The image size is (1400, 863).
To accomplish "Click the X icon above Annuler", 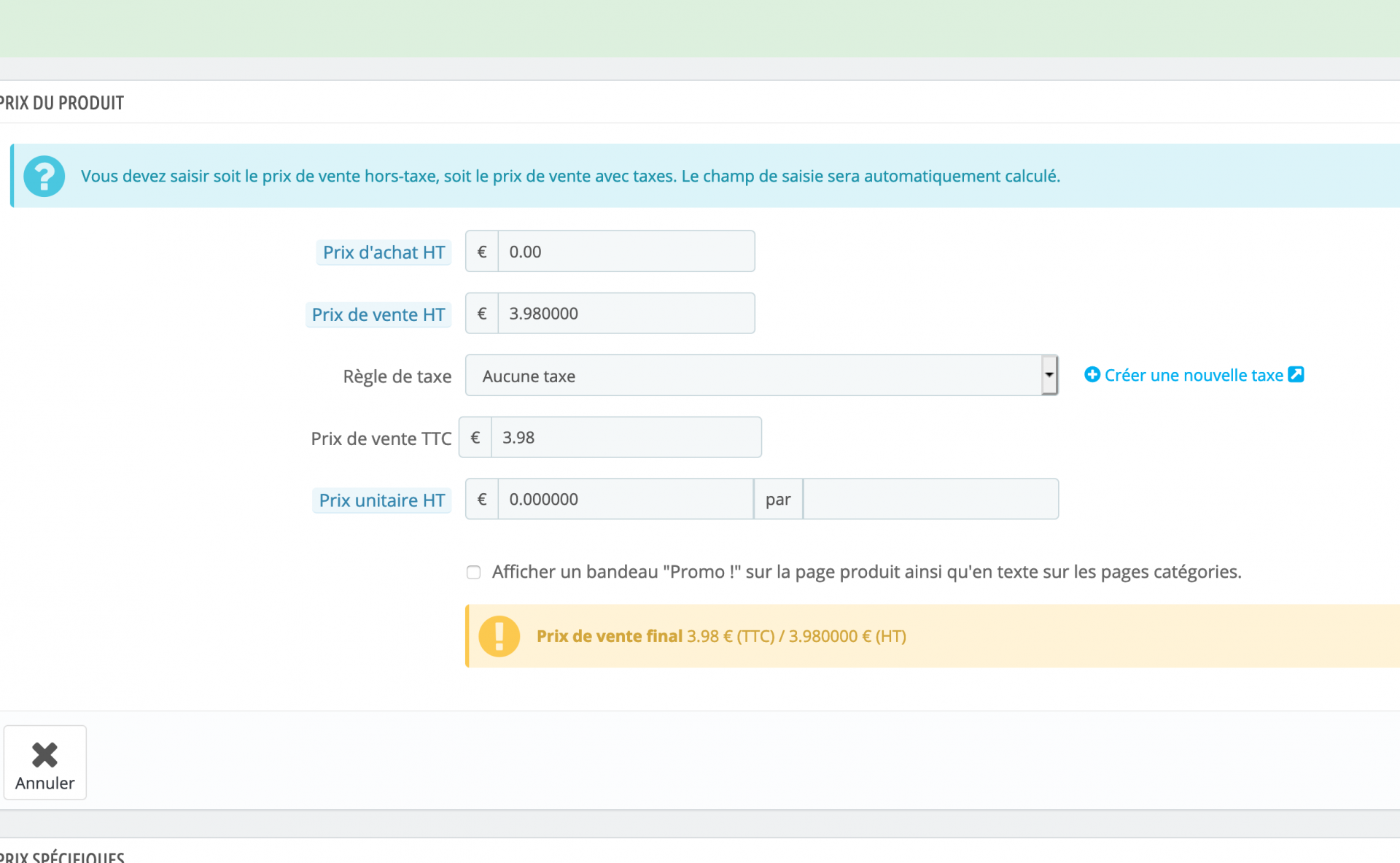I will pyautogui.click(x=44, y=755).
